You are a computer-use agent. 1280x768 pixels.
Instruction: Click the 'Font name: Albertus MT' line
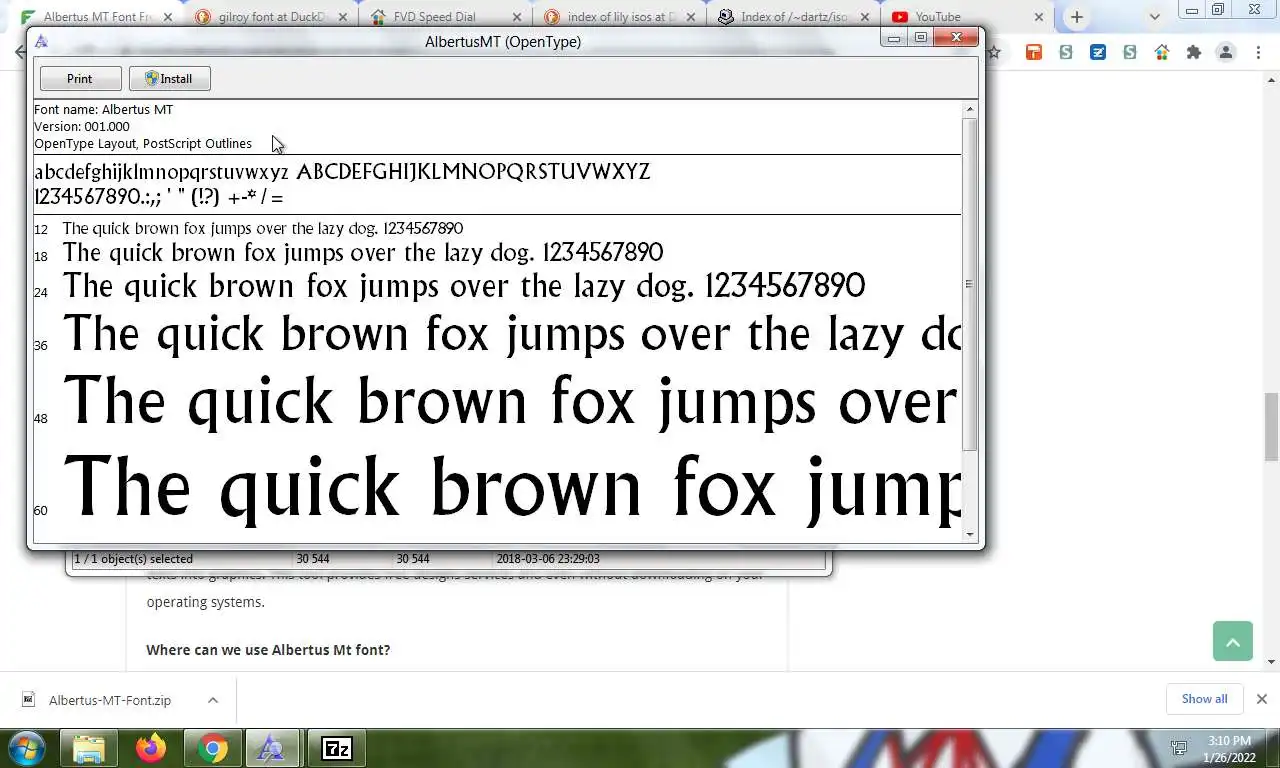[x=103, y=110]
